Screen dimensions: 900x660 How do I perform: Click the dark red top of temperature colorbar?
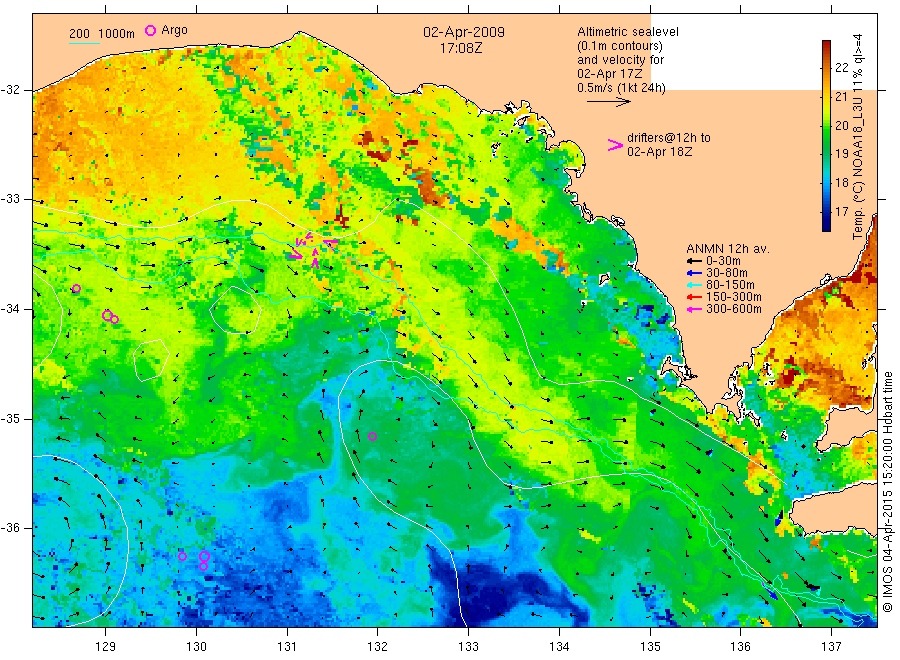[x=826, y=46]
